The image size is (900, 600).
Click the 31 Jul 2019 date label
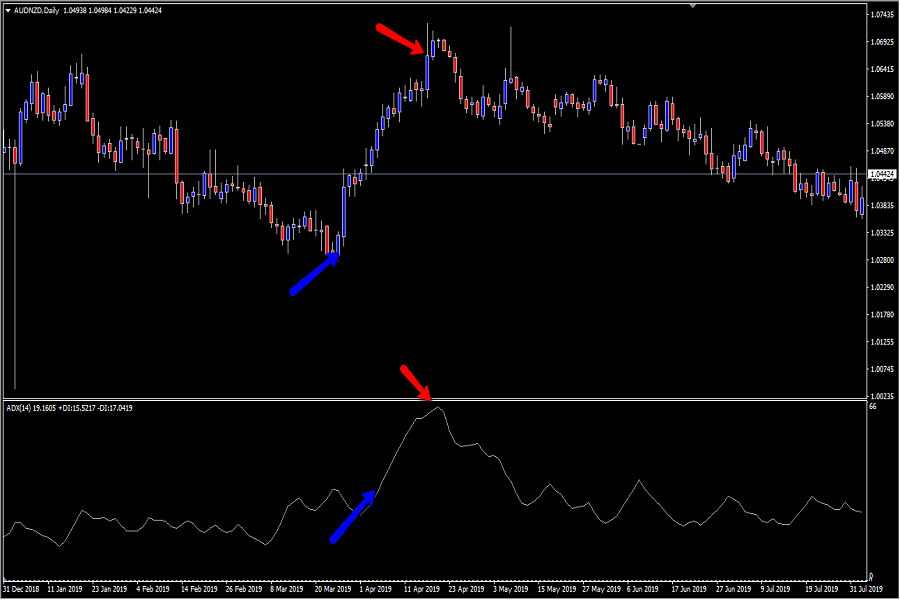tap(867, 589)
